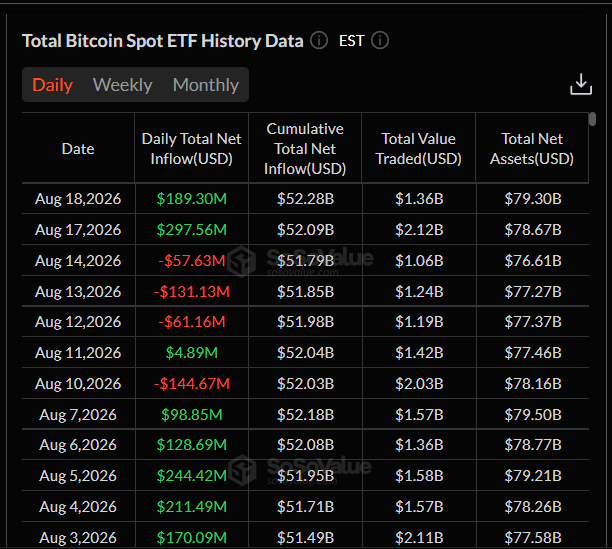612x549 pixels.
Task: Select the -$144.67M outflow value
Action: click(x=192, y=384)
